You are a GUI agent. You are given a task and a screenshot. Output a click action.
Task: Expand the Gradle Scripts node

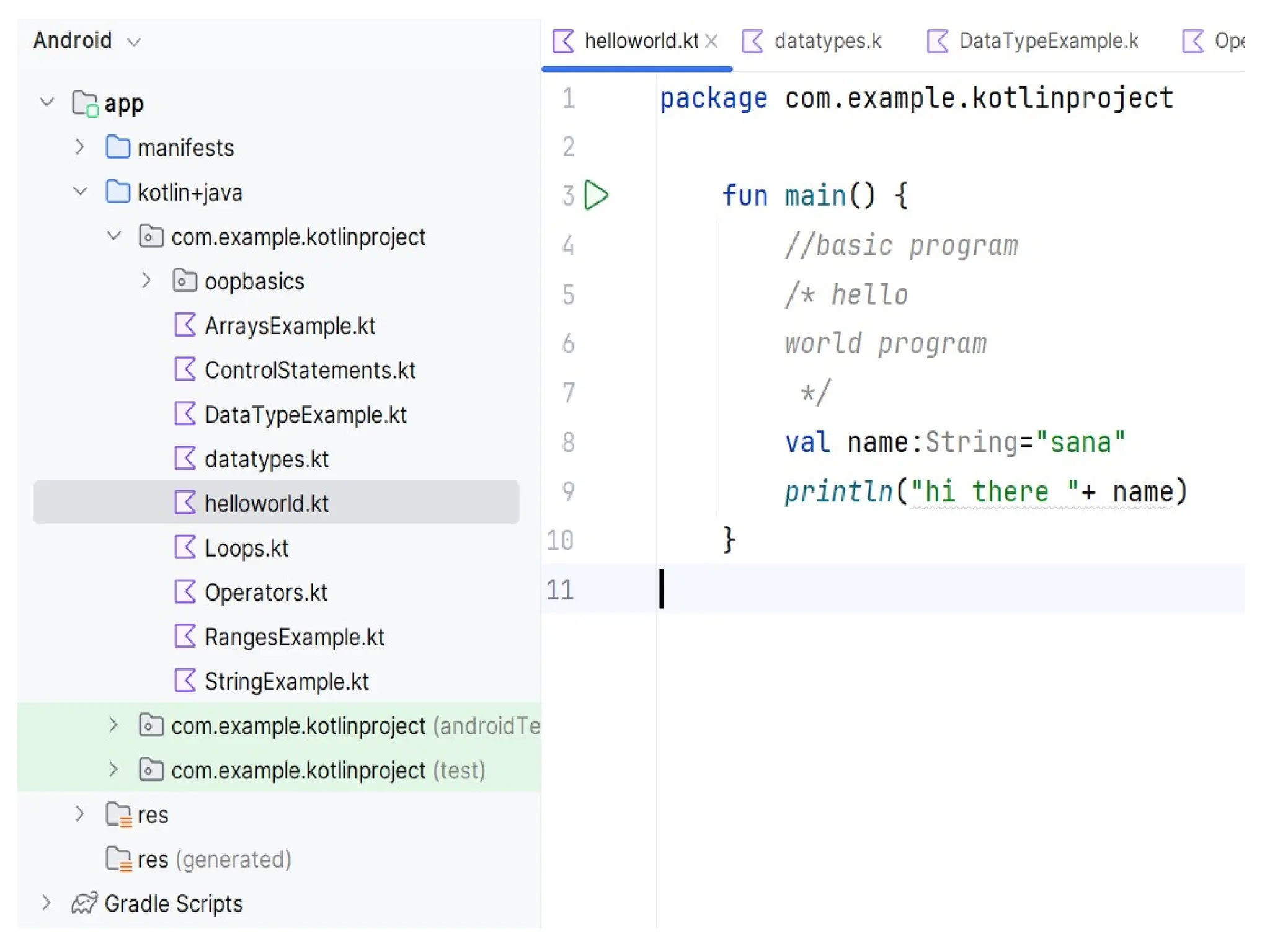tap(47, 903)
